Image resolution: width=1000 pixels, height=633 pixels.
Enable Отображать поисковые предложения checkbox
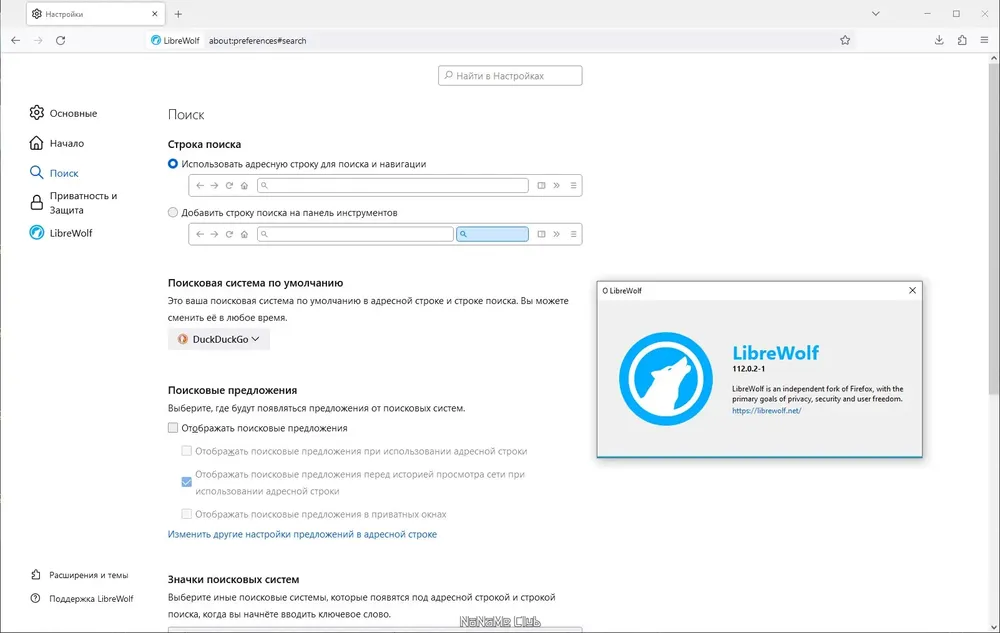pos(173,428)
